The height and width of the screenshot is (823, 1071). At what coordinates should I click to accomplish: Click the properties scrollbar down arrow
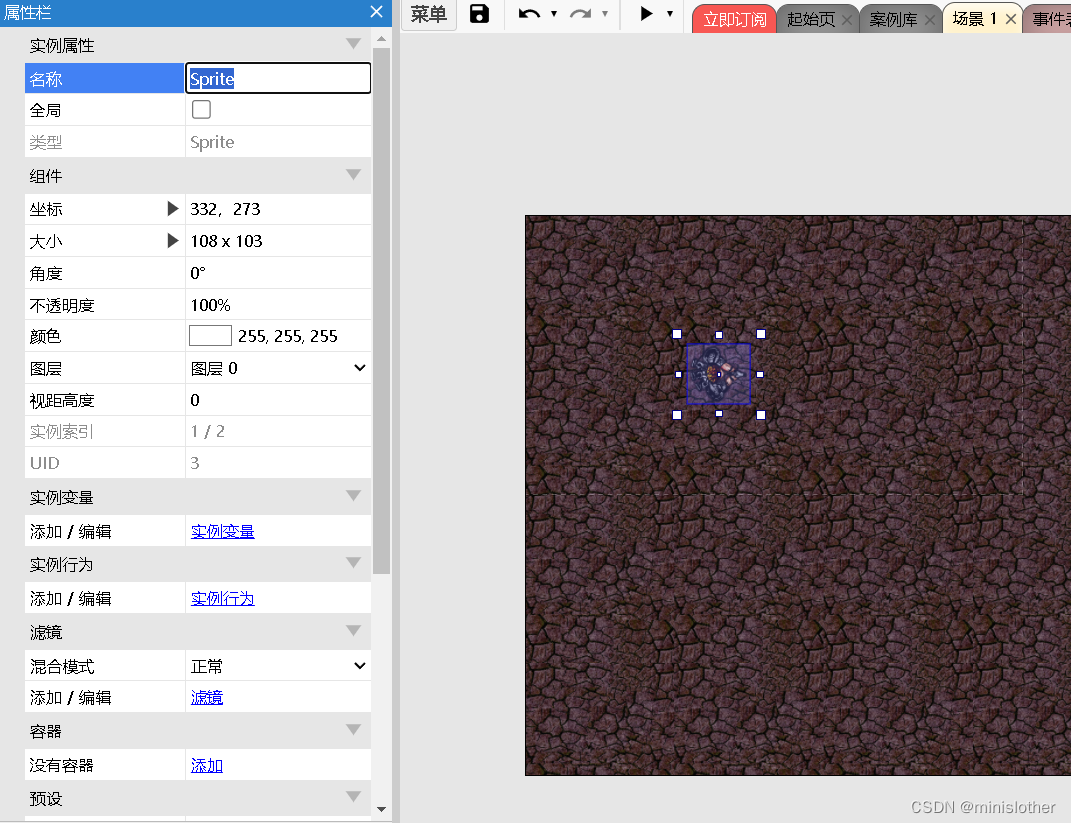click(x=382, y=809)
